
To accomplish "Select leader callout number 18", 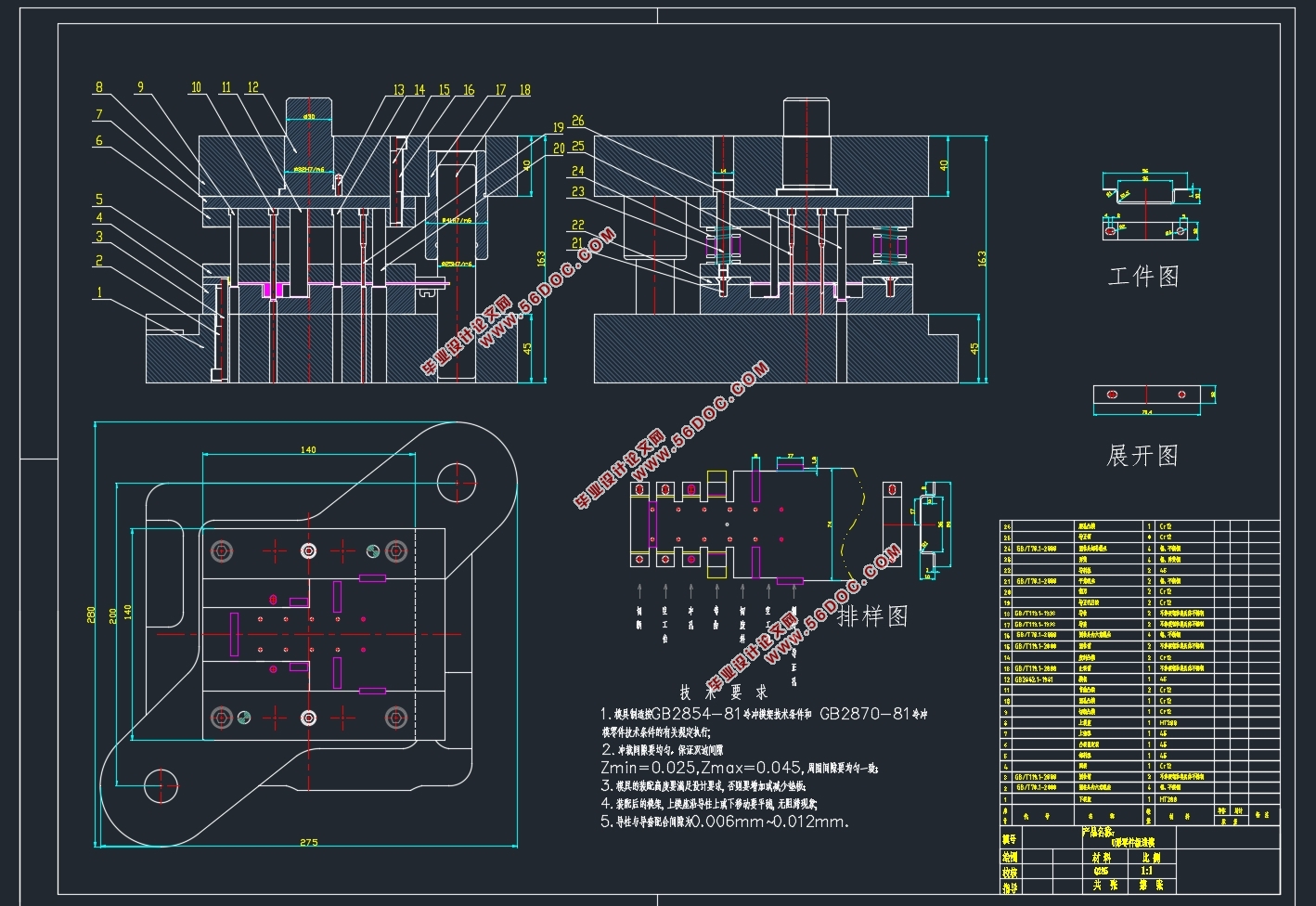I will point(525,90).
